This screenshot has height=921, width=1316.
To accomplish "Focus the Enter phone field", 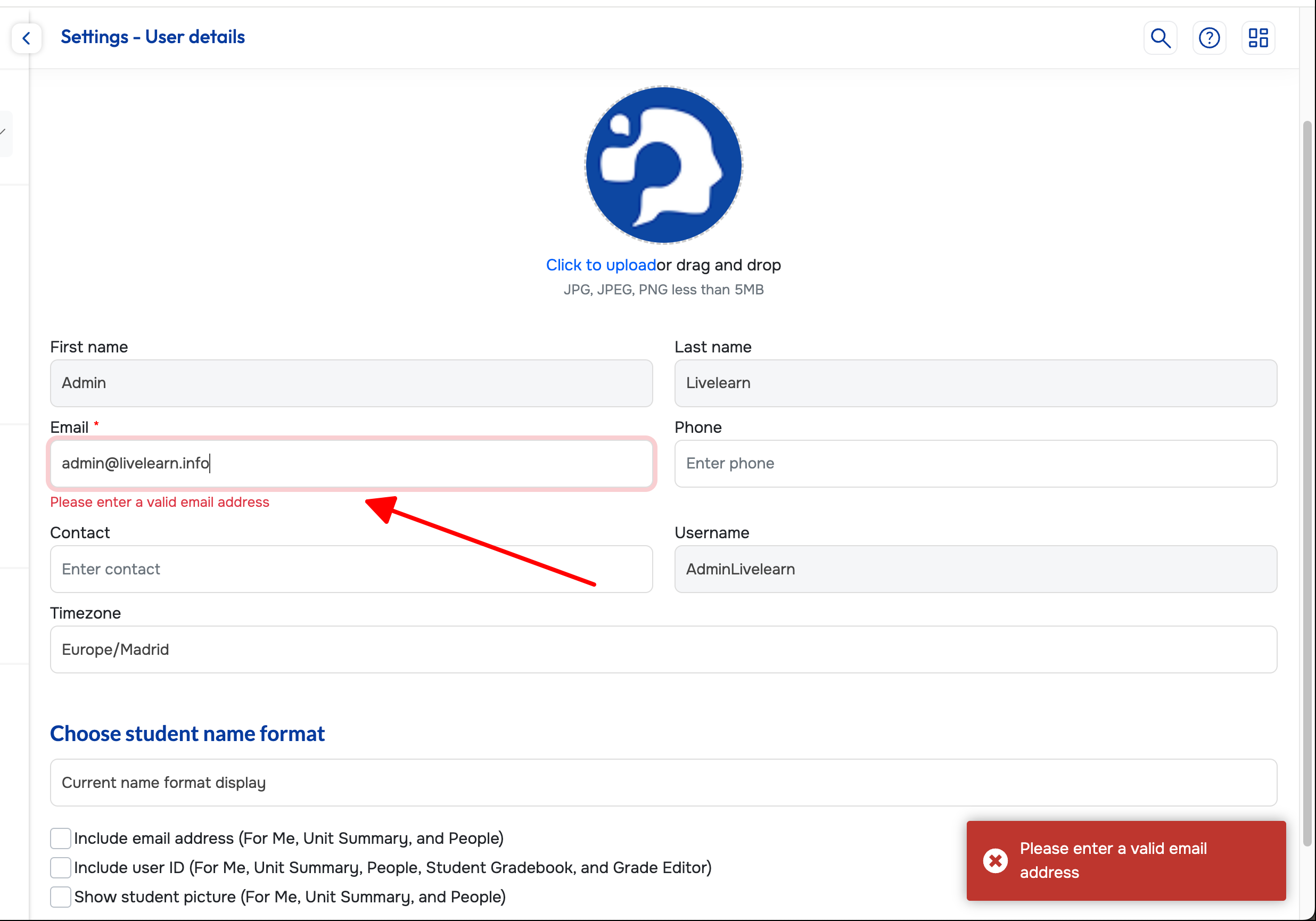I will [975, 463].
